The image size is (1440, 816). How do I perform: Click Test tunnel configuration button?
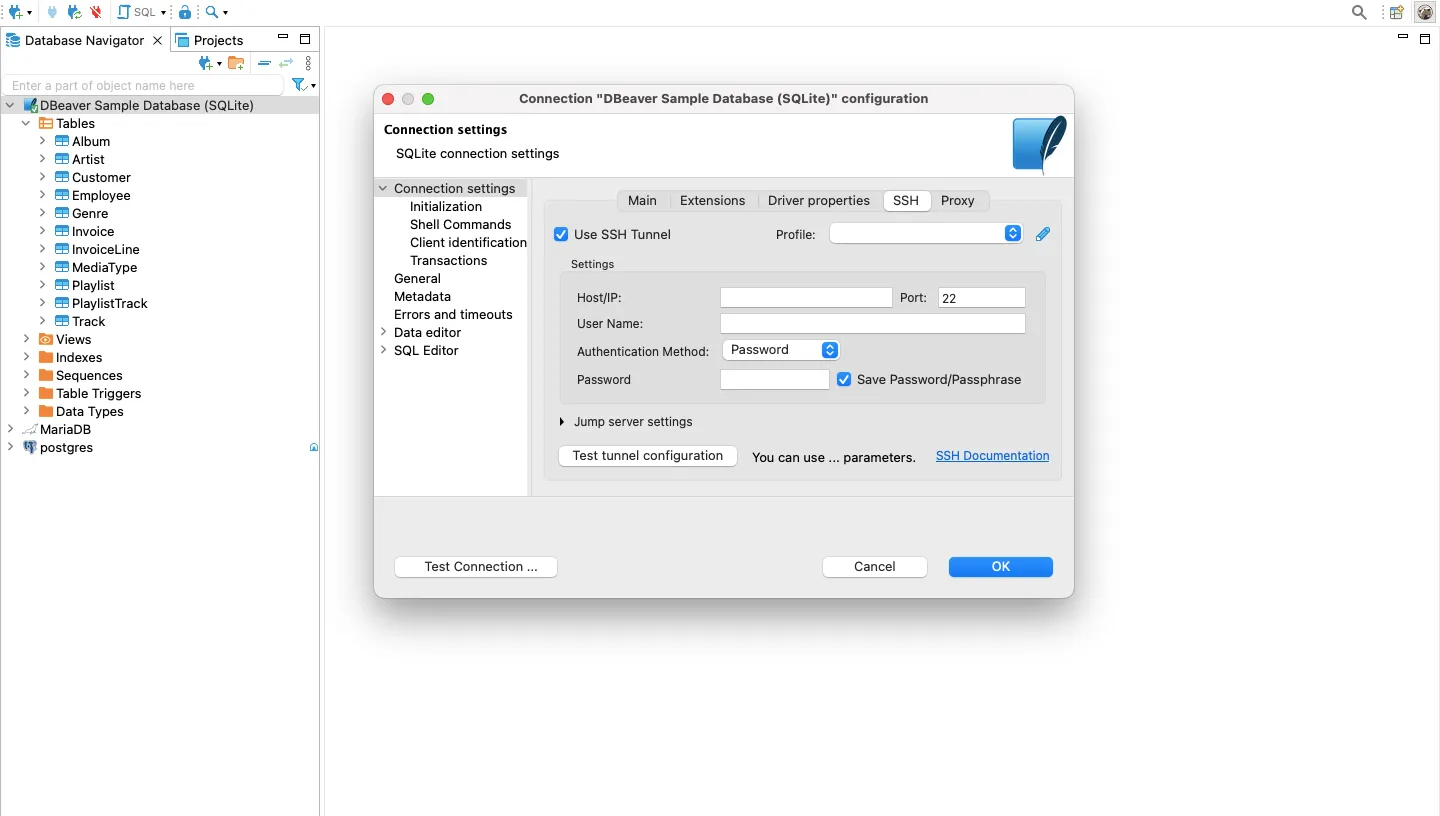coord(648,456)
